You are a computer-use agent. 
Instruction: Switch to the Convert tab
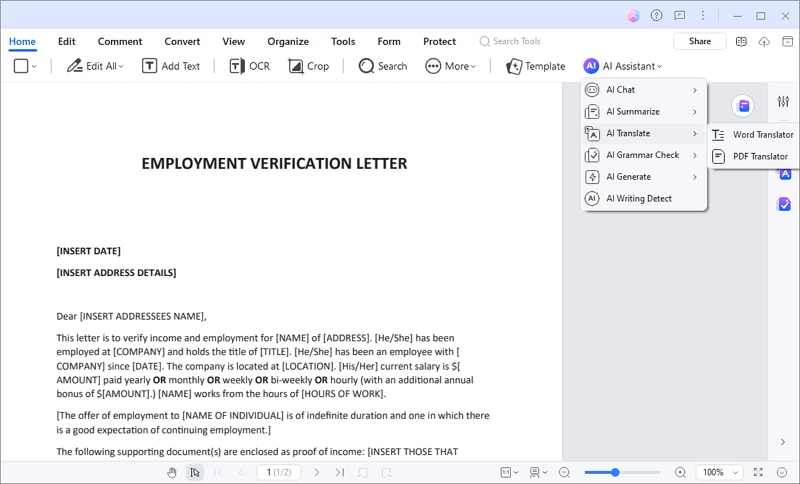[182, 41]
